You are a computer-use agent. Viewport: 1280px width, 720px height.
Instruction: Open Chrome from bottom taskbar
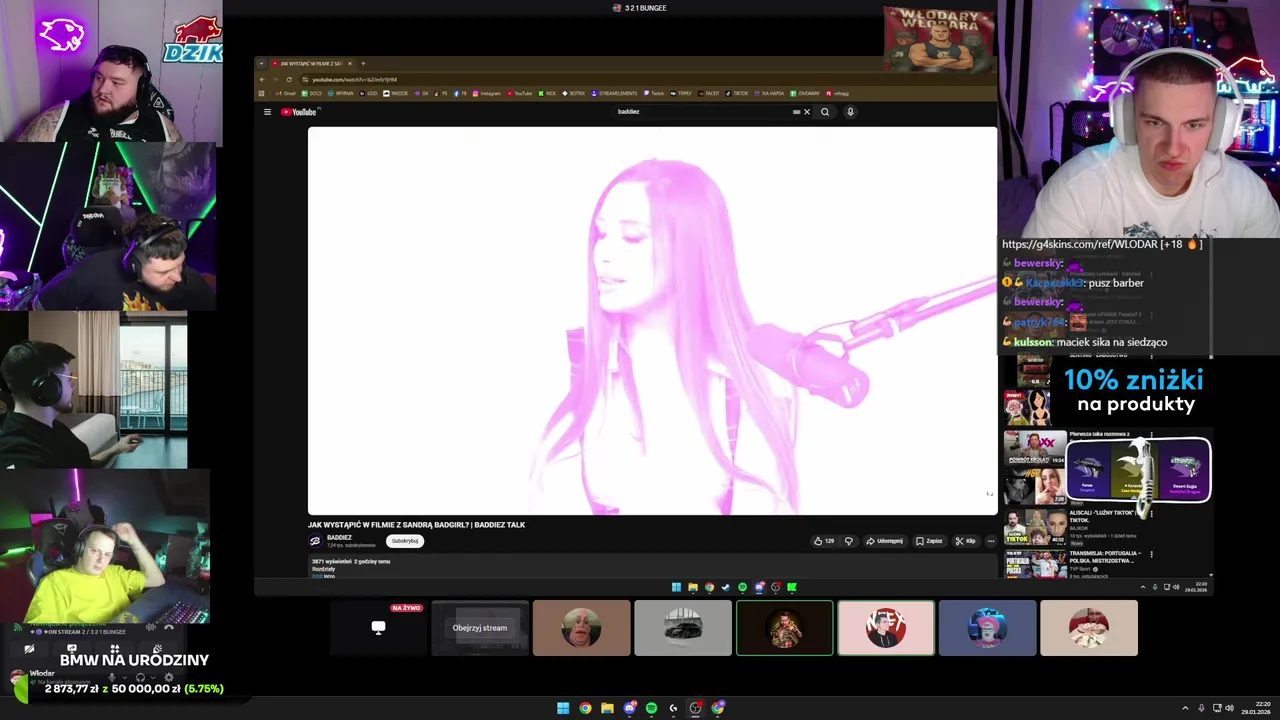(x=585, y=708)
